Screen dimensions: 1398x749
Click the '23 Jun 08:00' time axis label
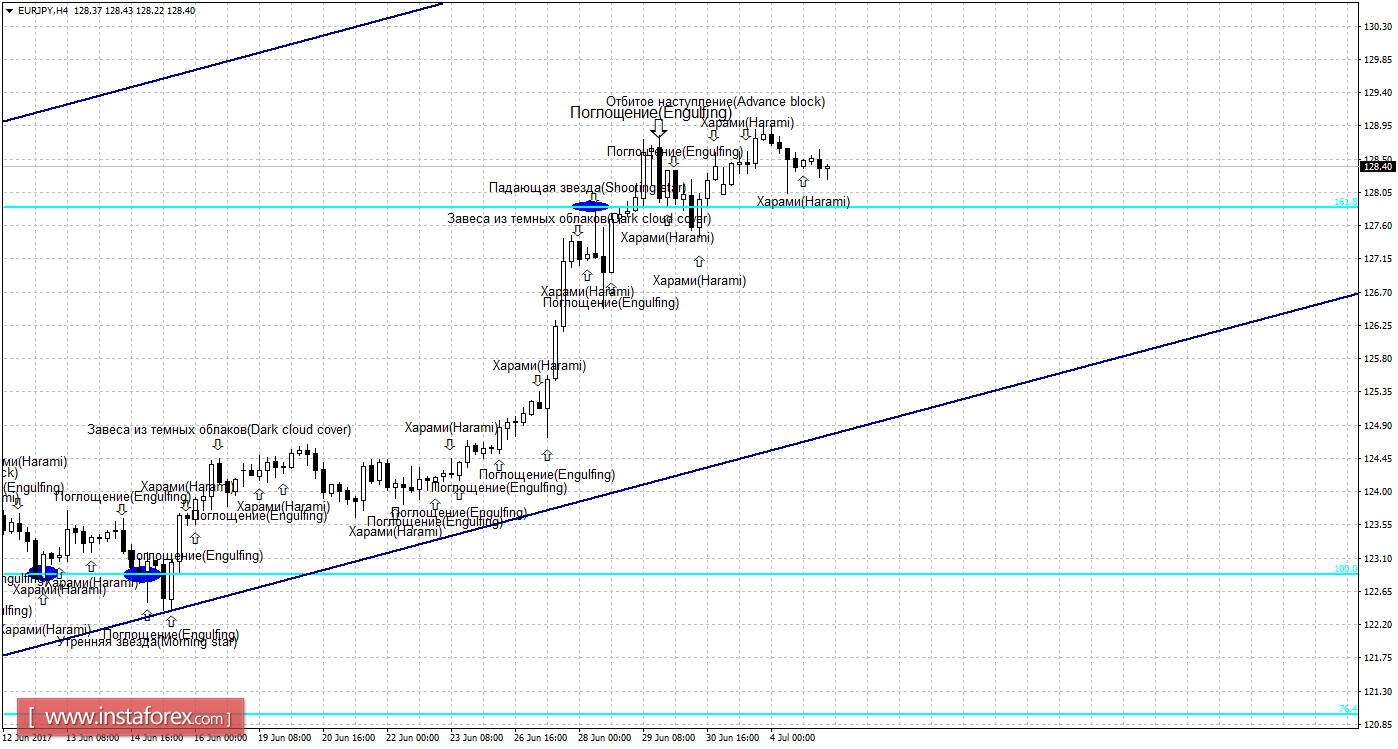(477, 738)
